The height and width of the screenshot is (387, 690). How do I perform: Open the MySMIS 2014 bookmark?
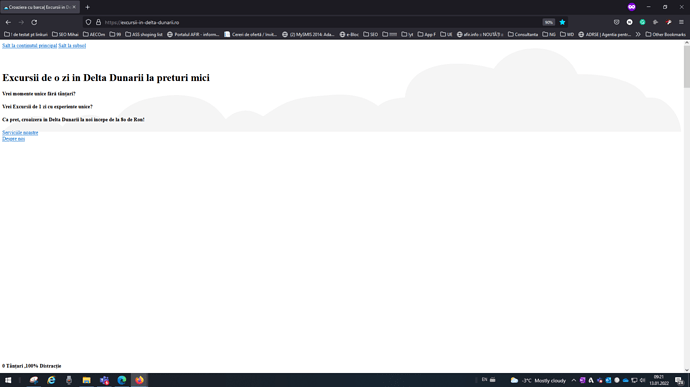point(308,34)
